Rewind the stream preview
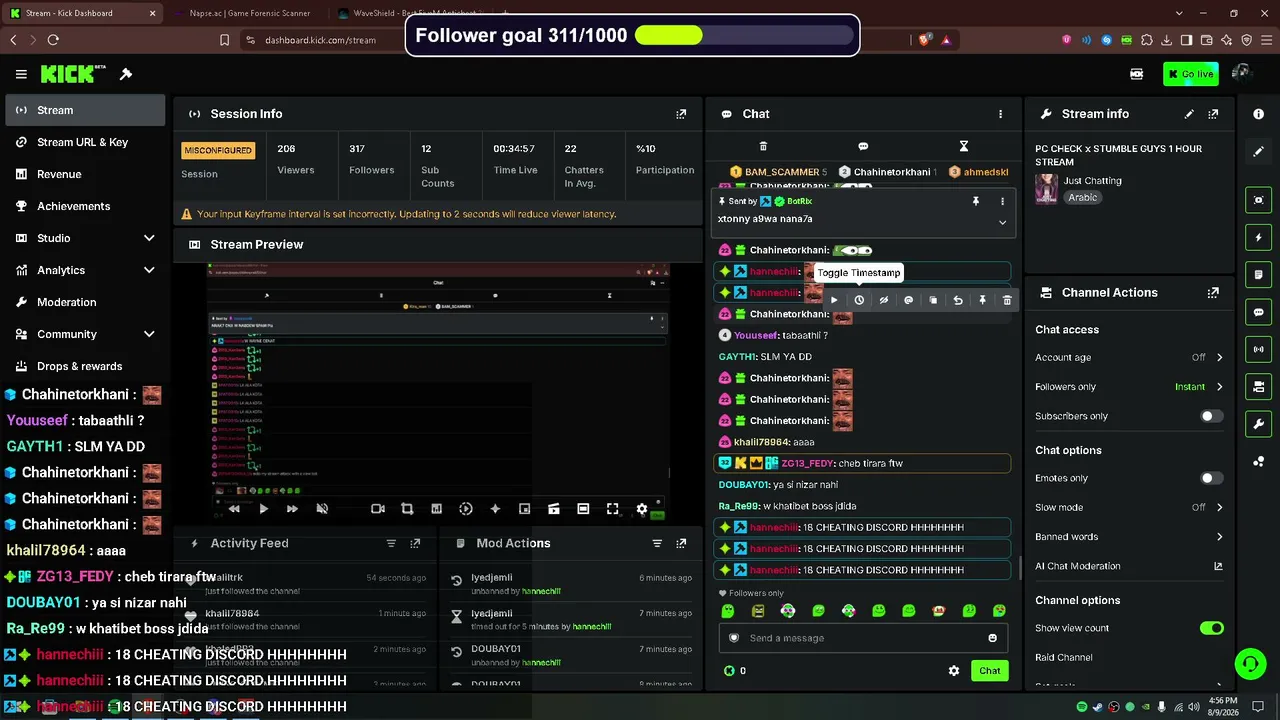 [234, 509]
